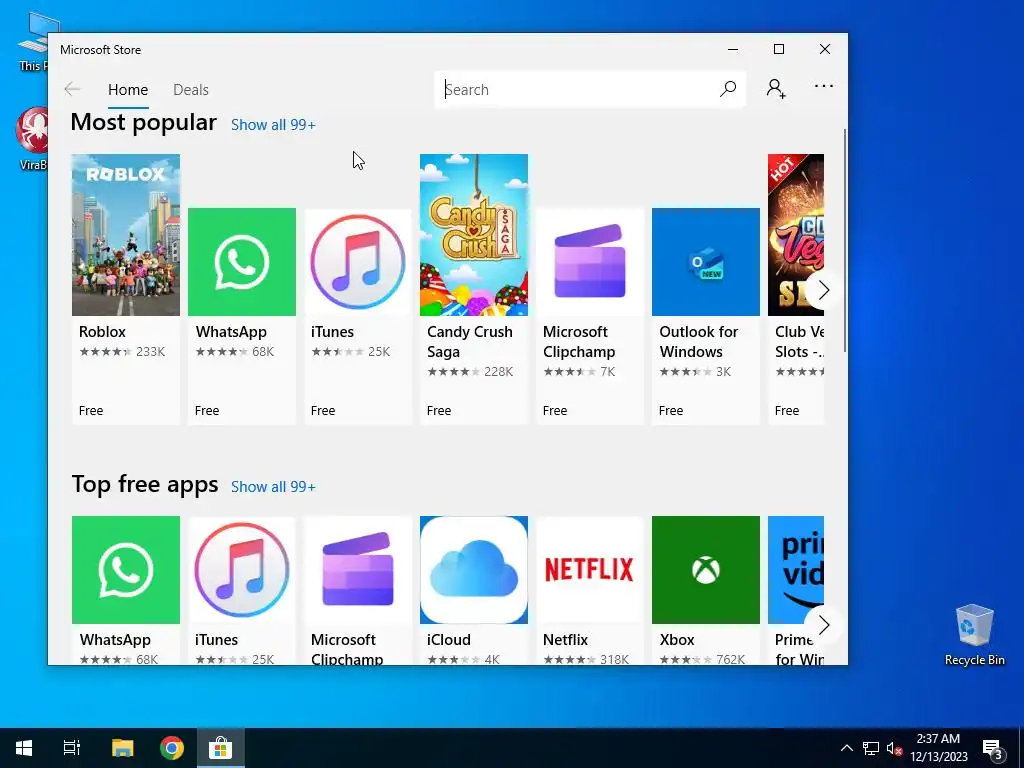Open the Clipchamp icon in Top free apps
Viewport: 1024px width, 768px height.
(x=358, y=570)
